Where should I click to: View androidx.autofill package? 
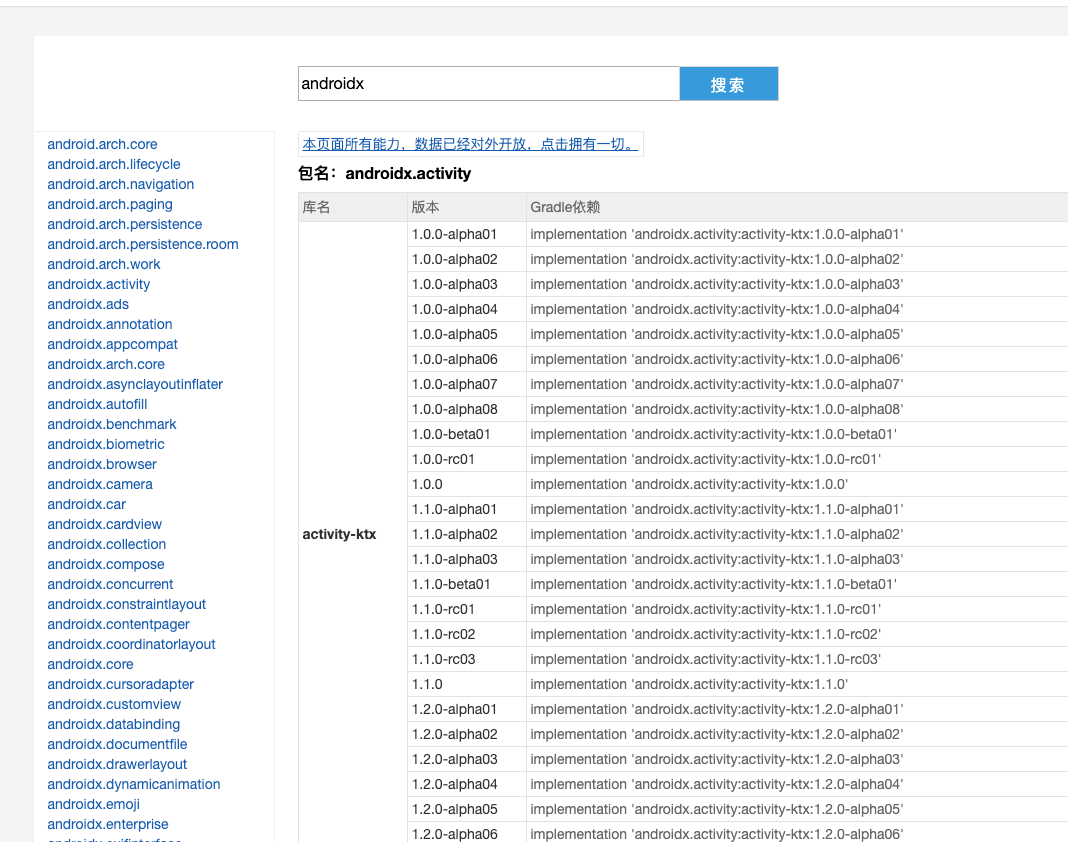coord(97,404)
